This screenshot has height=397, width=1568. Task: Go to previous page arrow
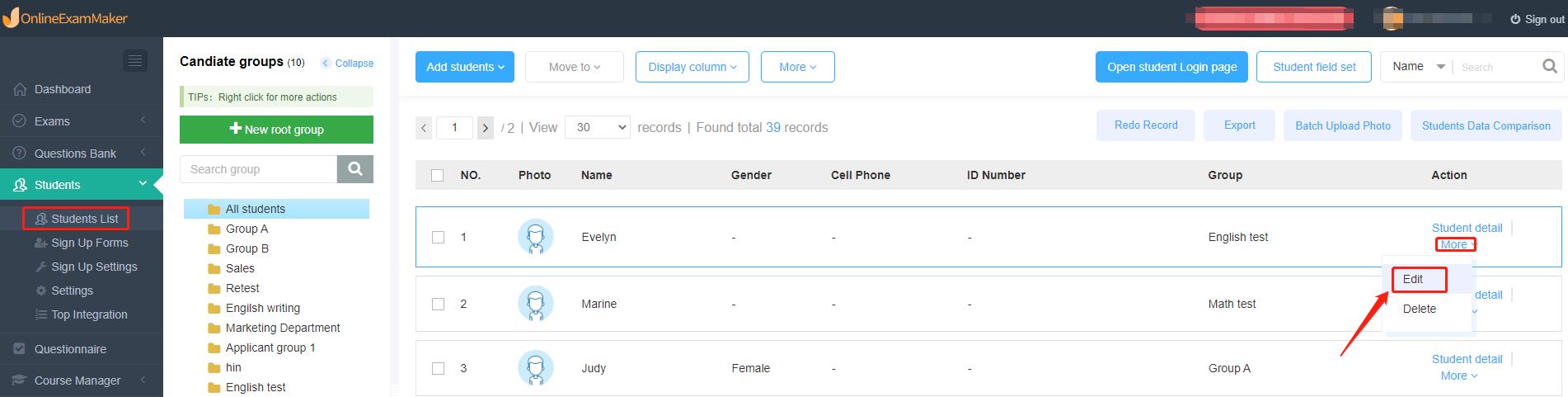(x=424, y=128)
